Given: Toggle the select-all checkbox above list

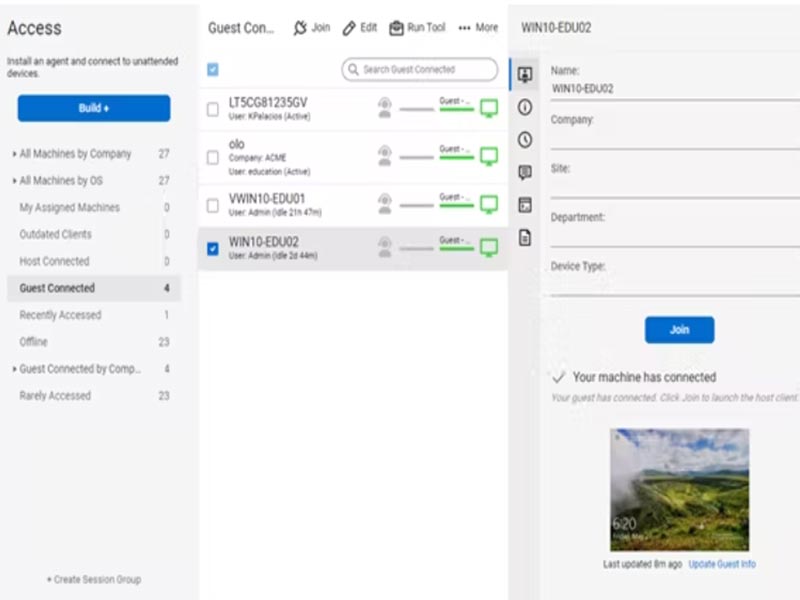Looking at the screenshot, I should tap(212, 70).
